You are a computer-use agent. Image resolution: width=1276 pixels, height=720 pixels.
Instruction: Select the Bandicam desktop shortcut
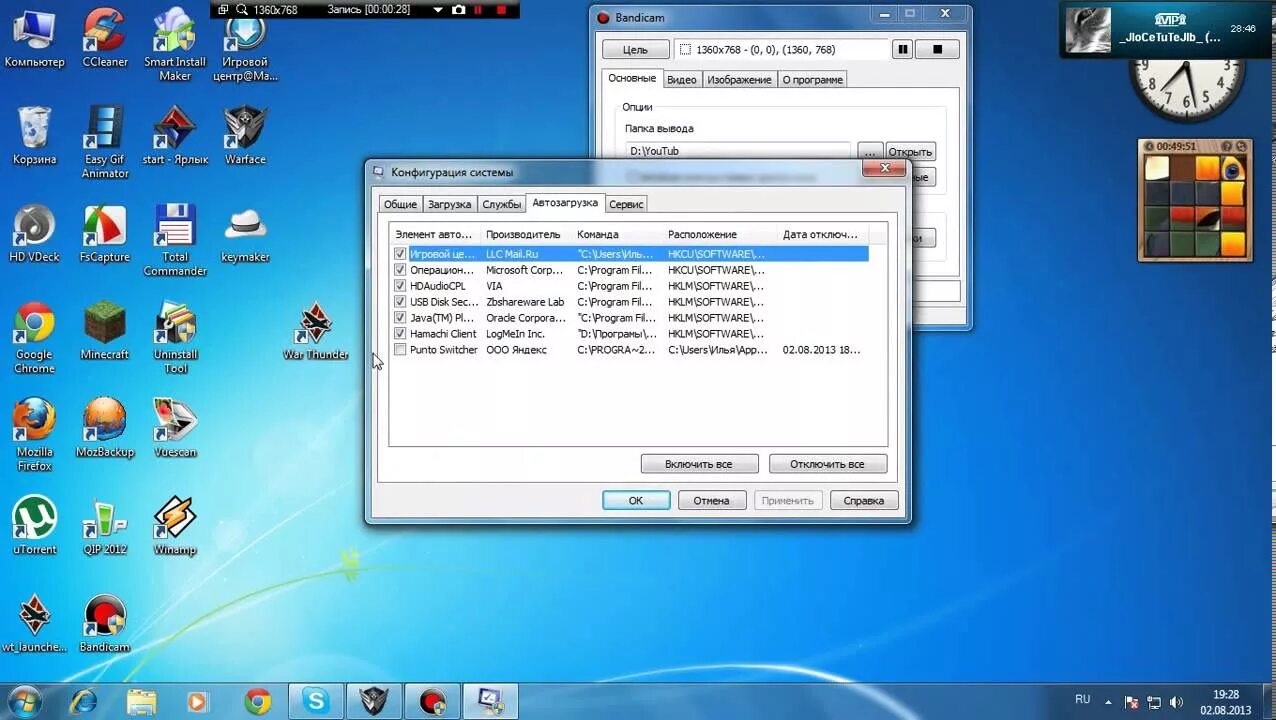(105, 623)
